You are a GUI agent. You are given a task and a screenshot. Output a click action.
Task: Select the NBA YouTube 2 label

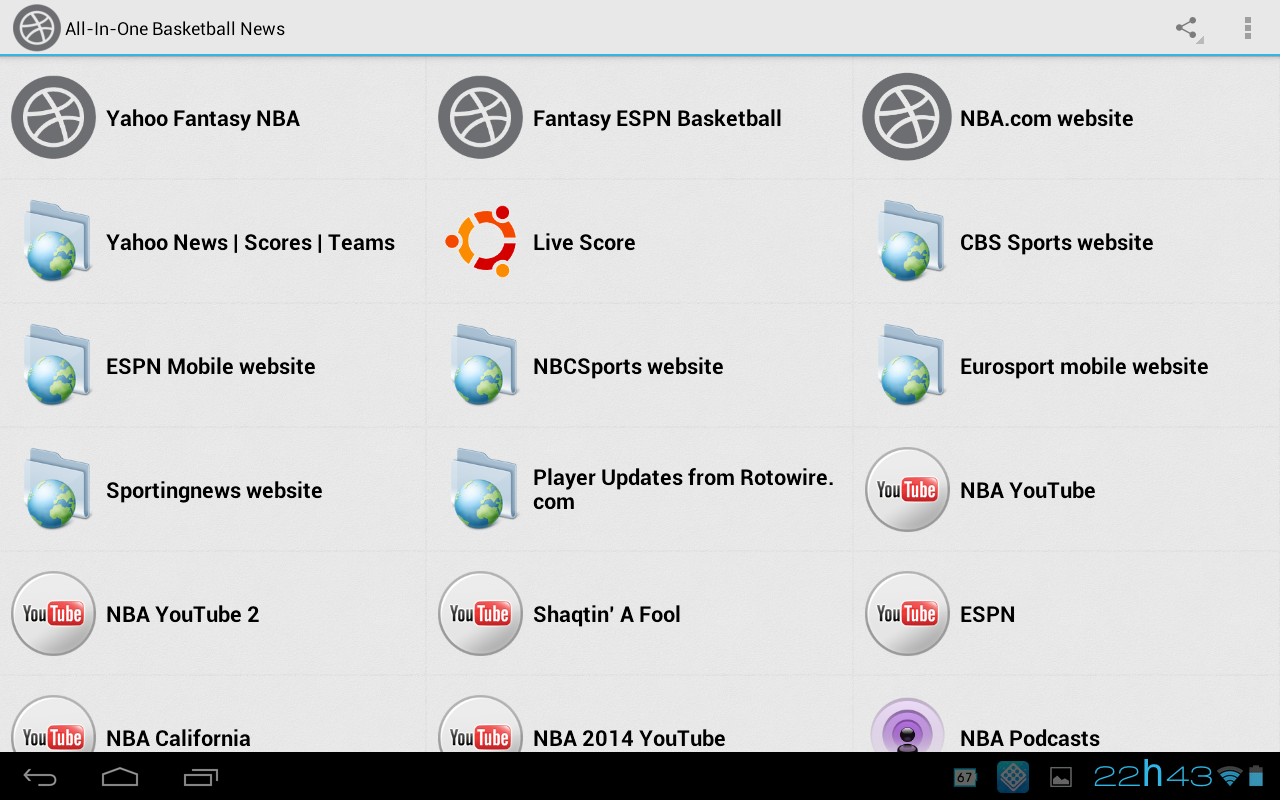[183, 614]
